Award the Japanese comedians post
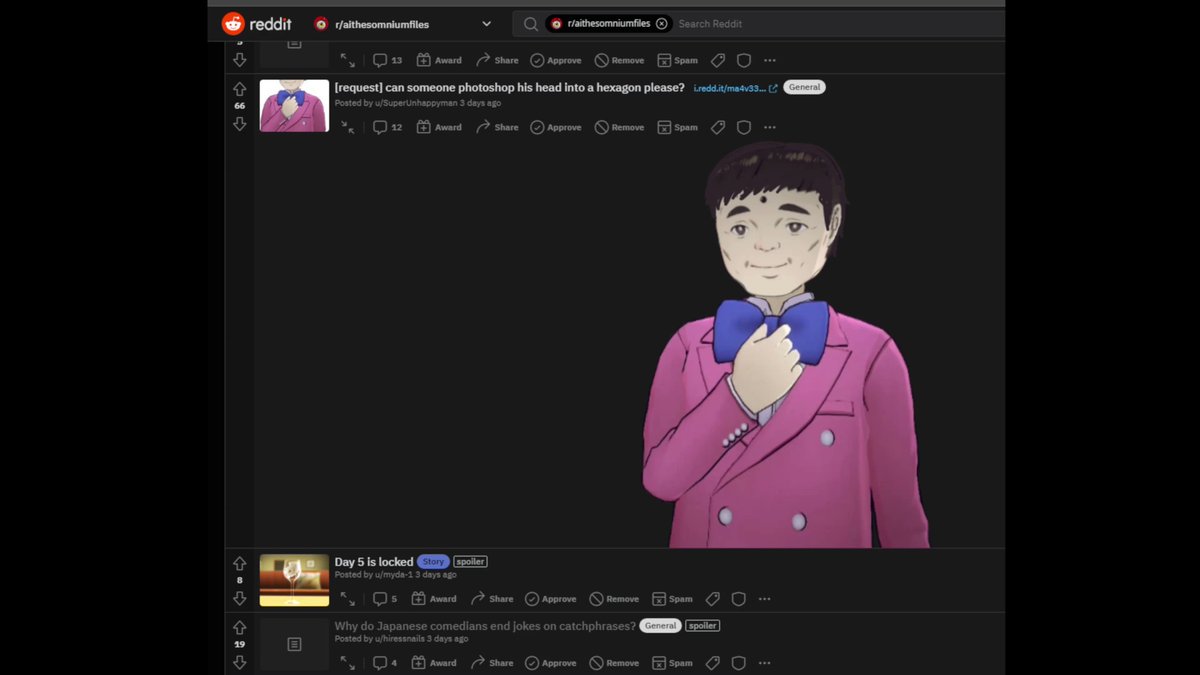Screen dimensions: 1200x675 click(x=434, y=663)
